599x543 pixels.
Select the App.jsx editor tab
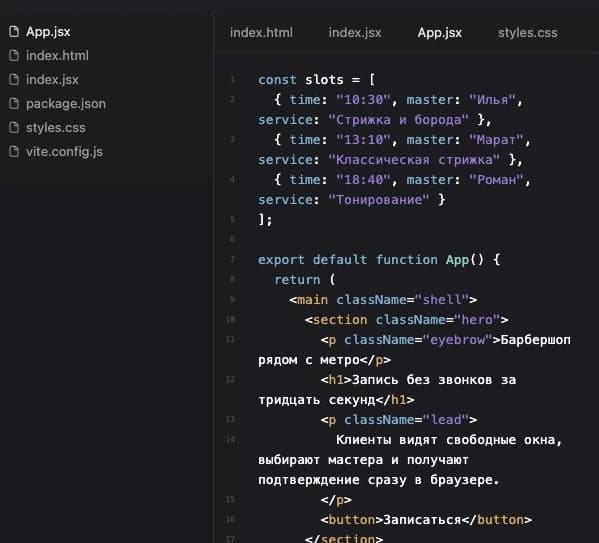(x=440, y=33)
